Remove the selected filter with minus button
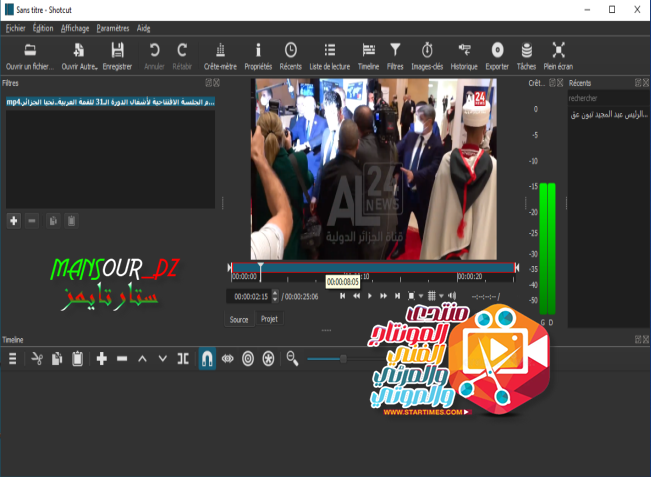 pos(32,221)
